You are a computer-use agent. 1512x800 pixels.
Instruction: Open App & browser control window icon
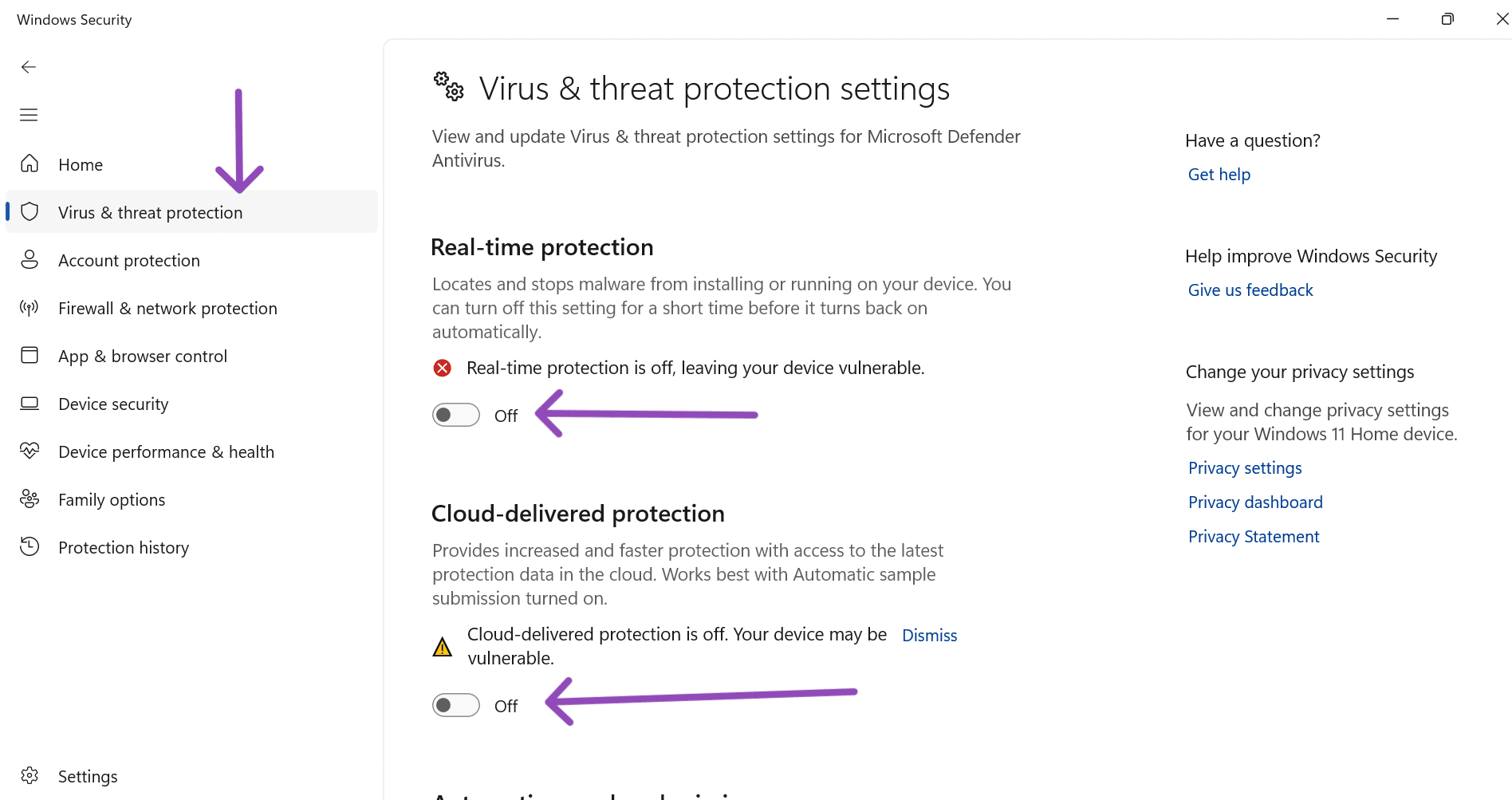30,356
